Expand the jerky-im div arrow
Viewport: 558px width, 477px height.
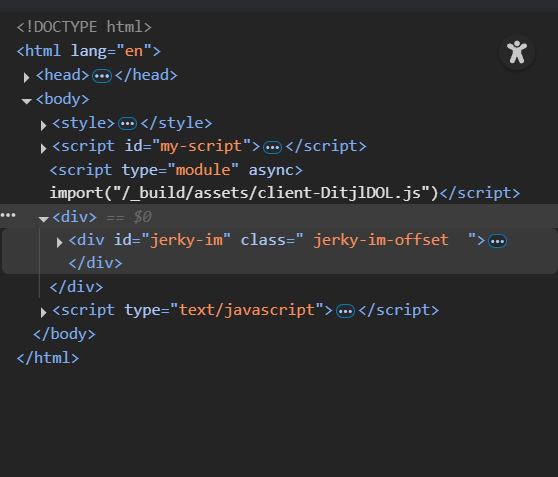pyautogui.click(x=59, y=242)
